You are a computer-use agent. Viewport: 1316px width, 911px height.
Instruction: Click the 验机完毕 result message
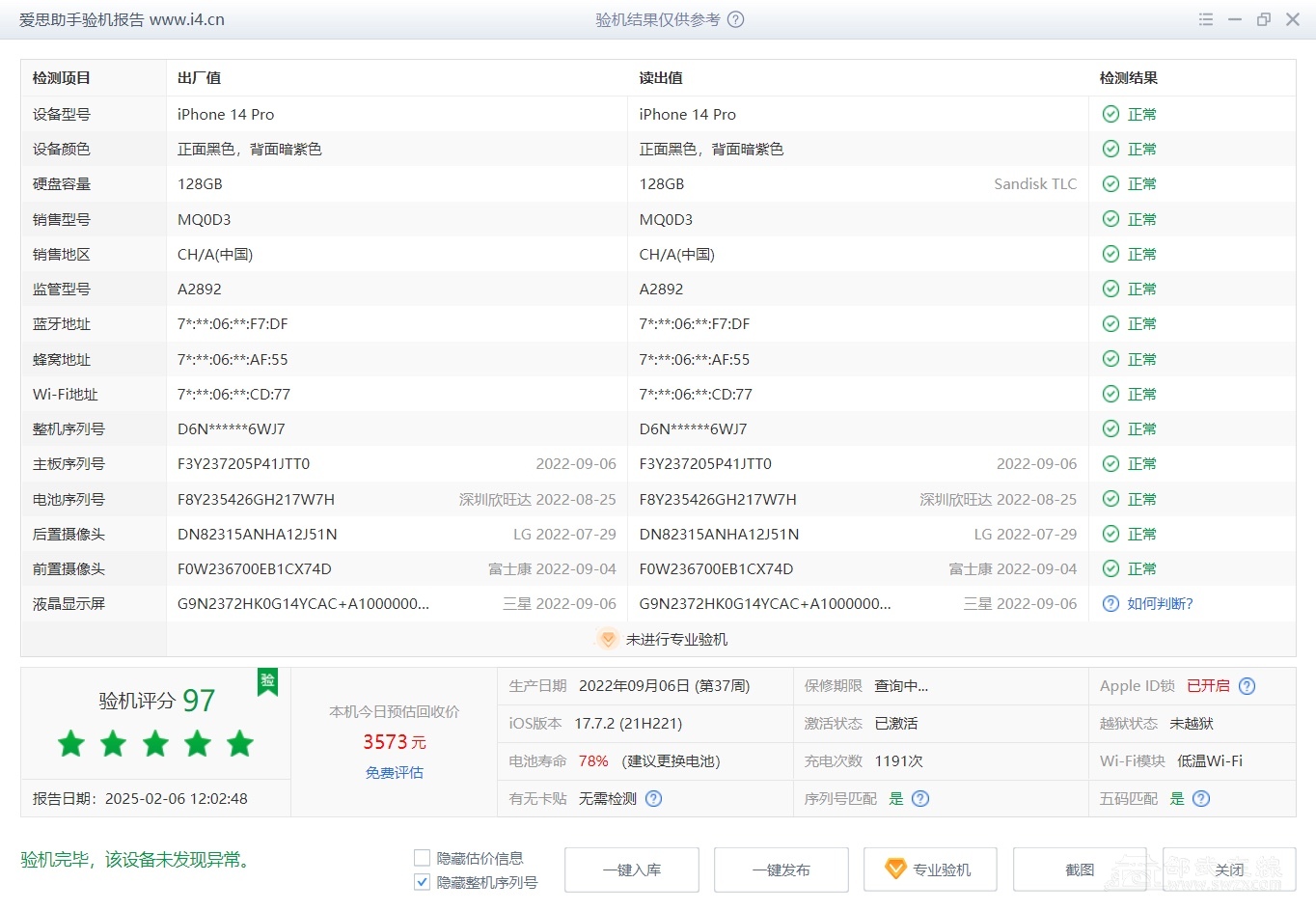pos(138,860)
